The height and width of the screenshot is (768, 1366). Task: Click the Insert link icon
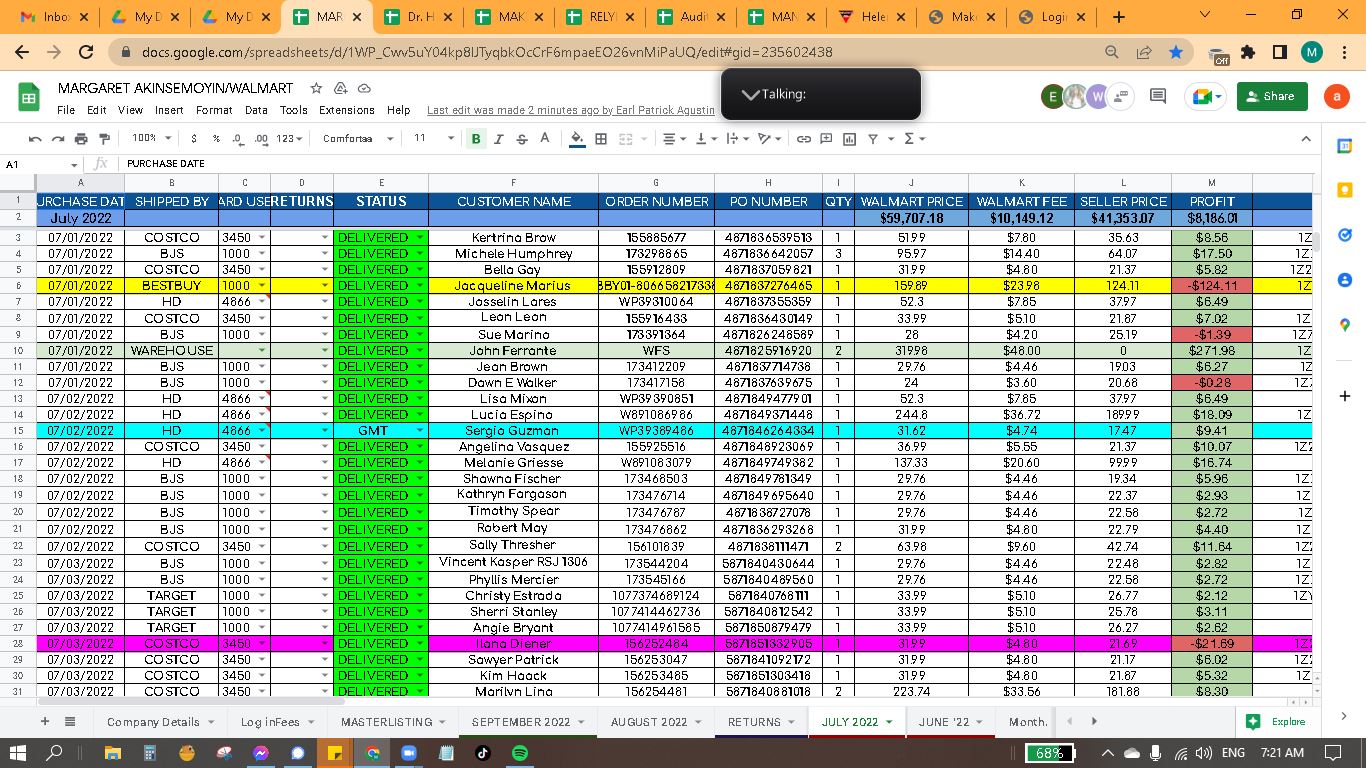point(803,139)
